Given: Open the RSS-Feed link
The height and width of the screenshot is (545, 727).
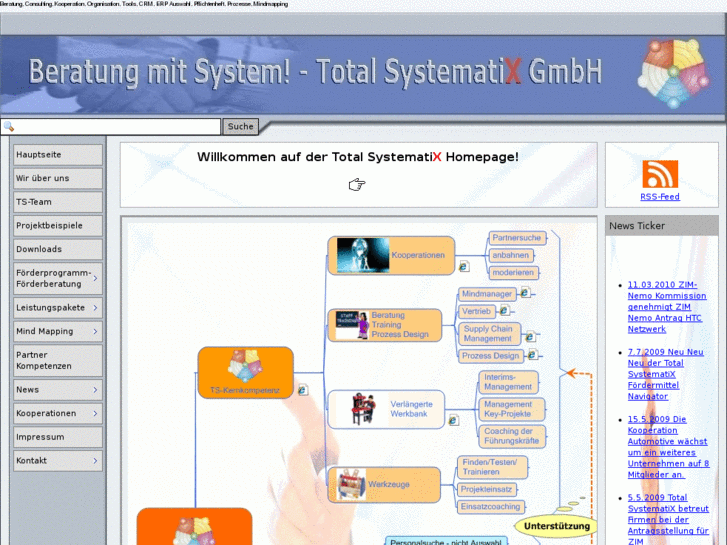Looking at the screenshot, I should pyautogui.click(x=660, y=197).
